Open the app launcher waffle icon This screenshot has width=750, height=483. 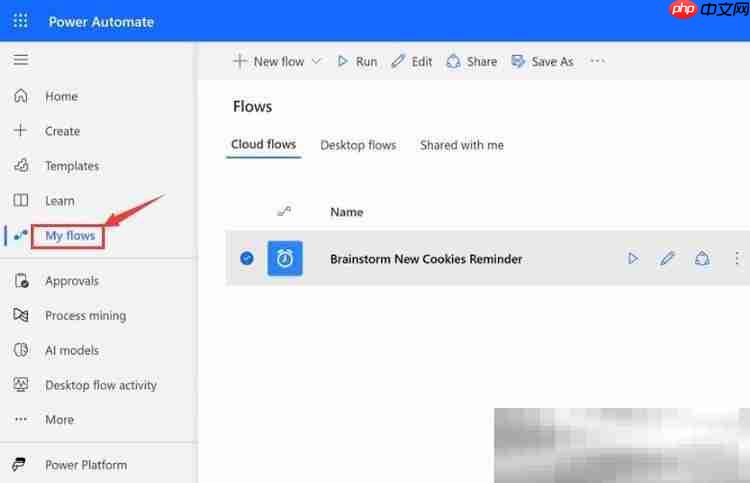[20, 21]
